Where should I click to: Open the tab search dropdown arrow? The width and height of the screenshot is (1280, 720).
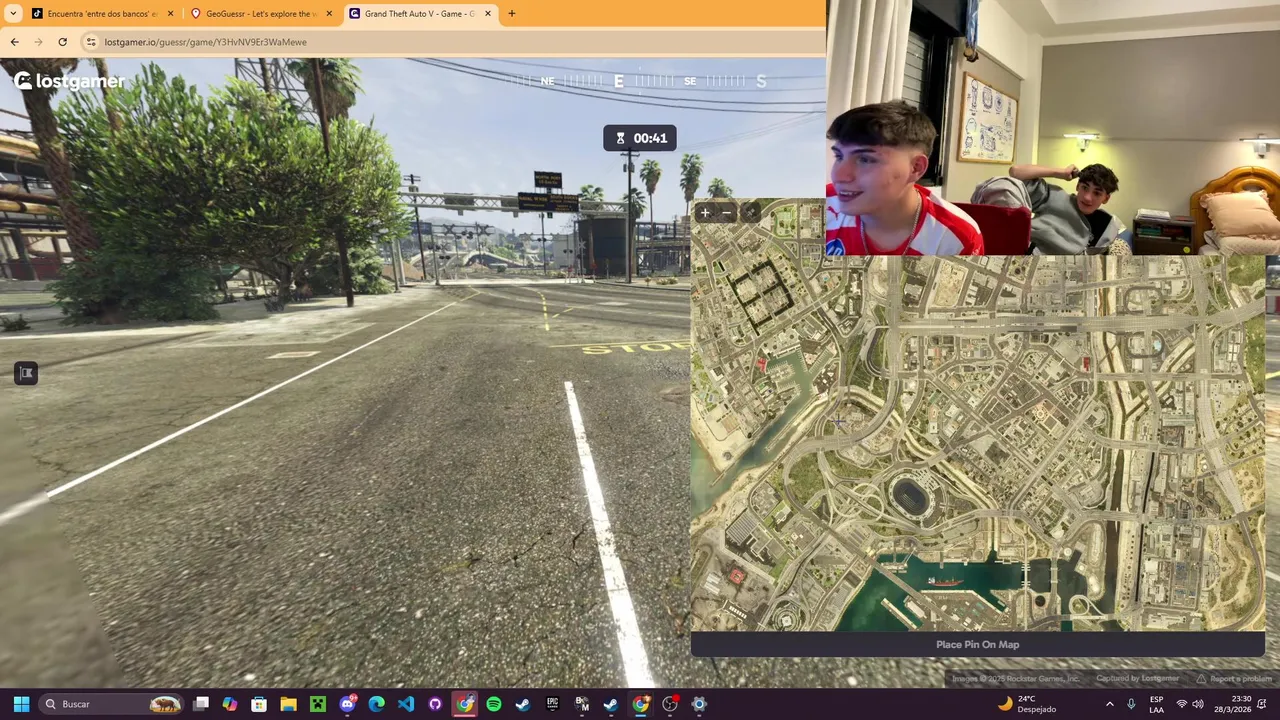pos(13,13)
